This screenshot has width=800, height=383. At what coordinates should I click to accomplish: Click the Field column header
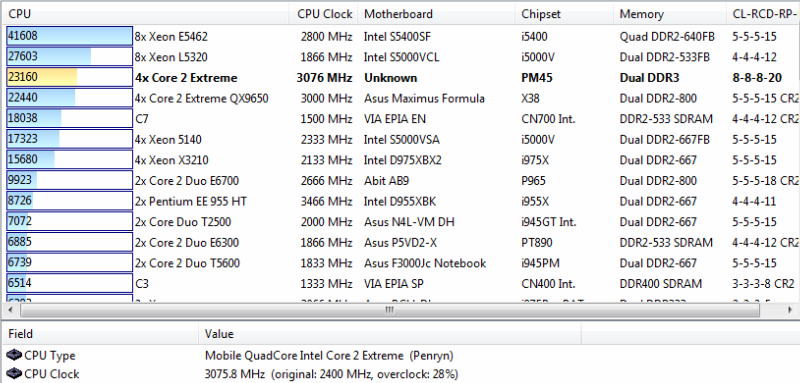tap(101, 334)
